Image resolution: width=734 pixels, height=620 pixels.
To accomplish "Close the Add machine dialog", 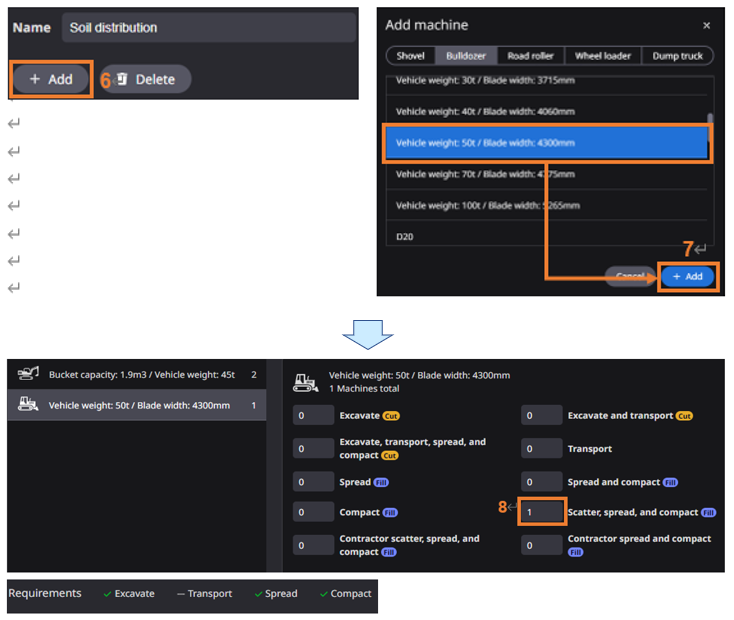I will pos(706,25).
